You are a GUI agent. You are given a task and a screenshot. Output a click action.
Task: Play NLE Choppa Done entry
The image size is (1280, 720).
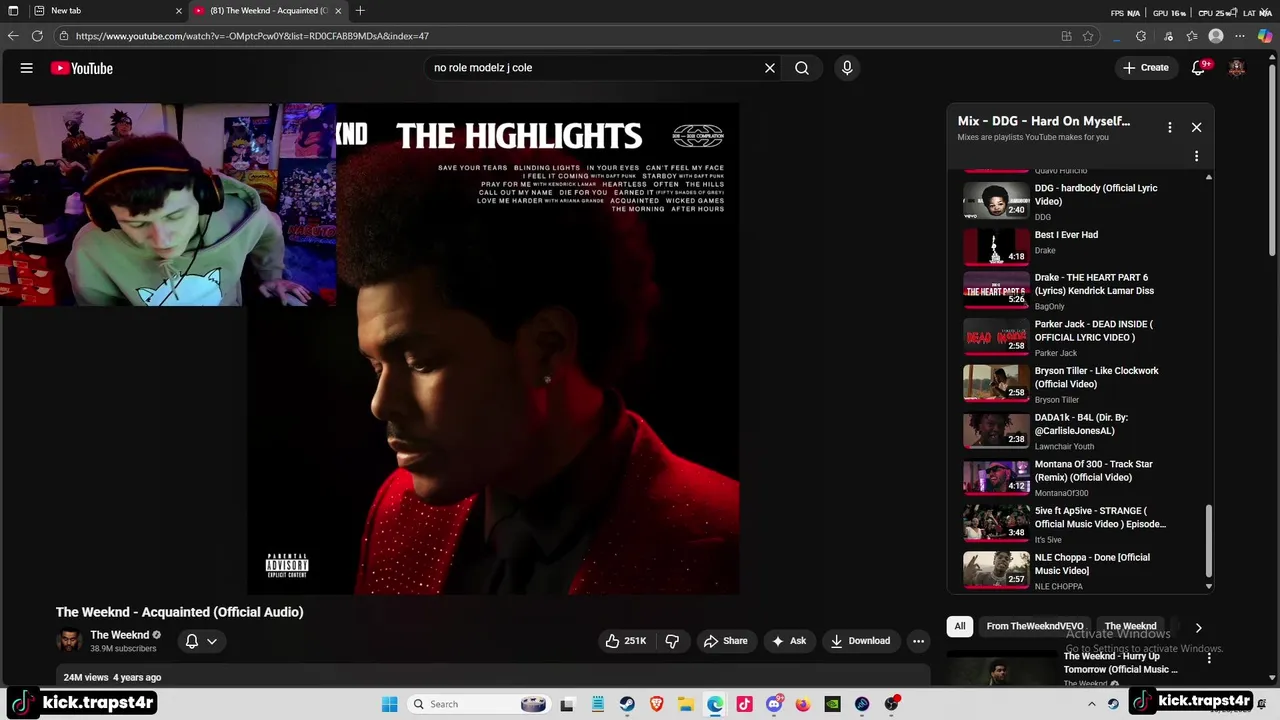1080,571
